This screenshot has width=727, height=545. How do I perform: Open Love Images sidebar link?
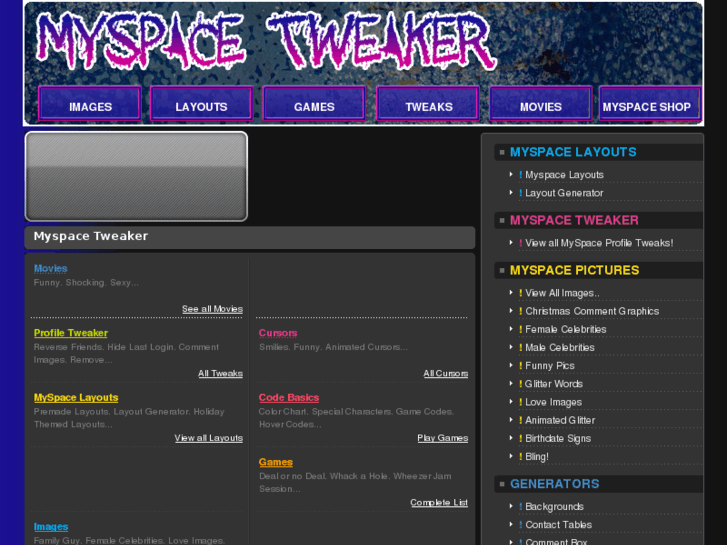click(x=553, y=402)
